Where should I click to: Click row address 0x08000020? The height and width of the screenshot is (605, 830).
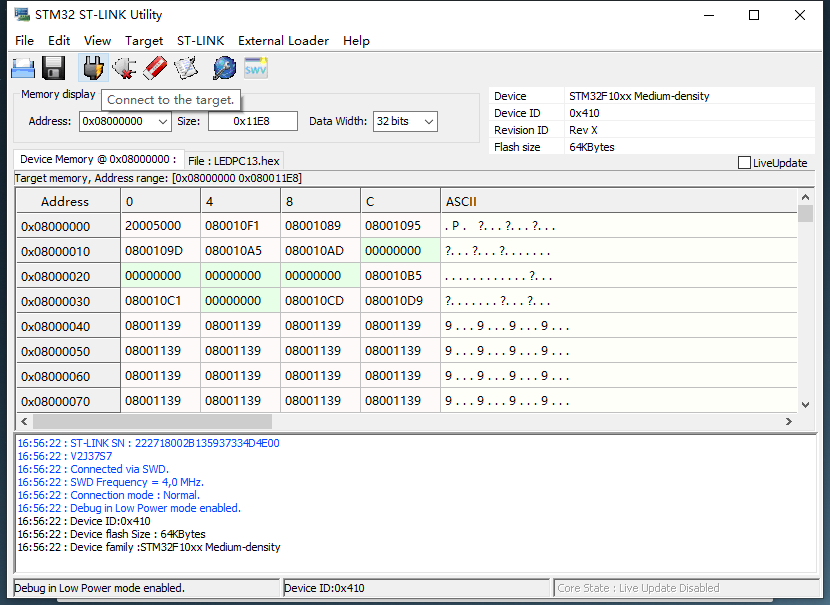(68, 276)
